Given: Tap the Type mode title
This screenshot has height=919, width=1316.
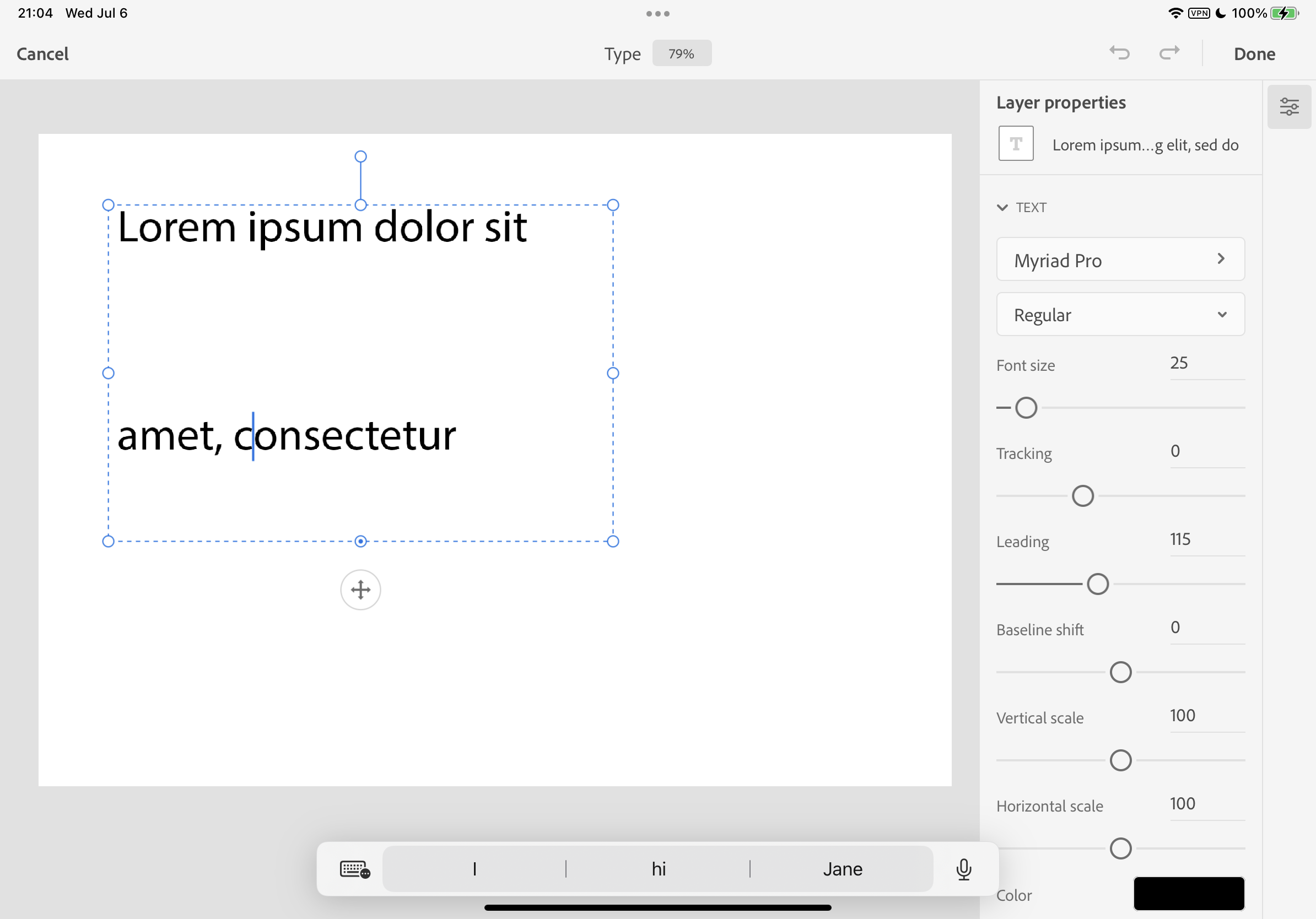Looking at the screenshot, I should click(623, 55).
